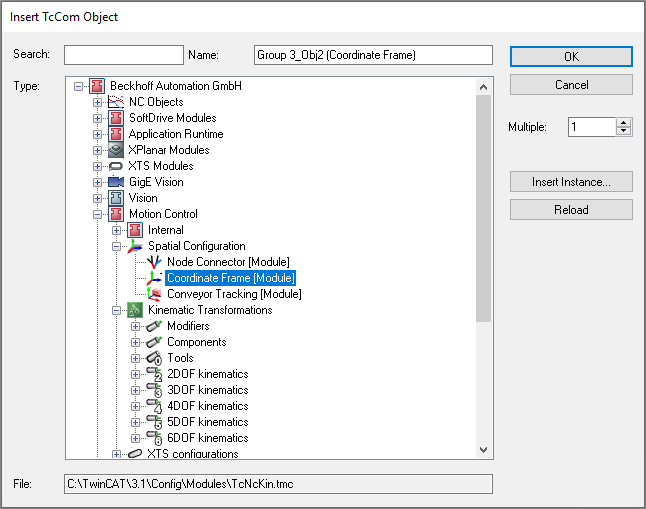Collapse the Spatial Configuration node
The width and height of the screenshot is (646, 509).
click(116, 246)
